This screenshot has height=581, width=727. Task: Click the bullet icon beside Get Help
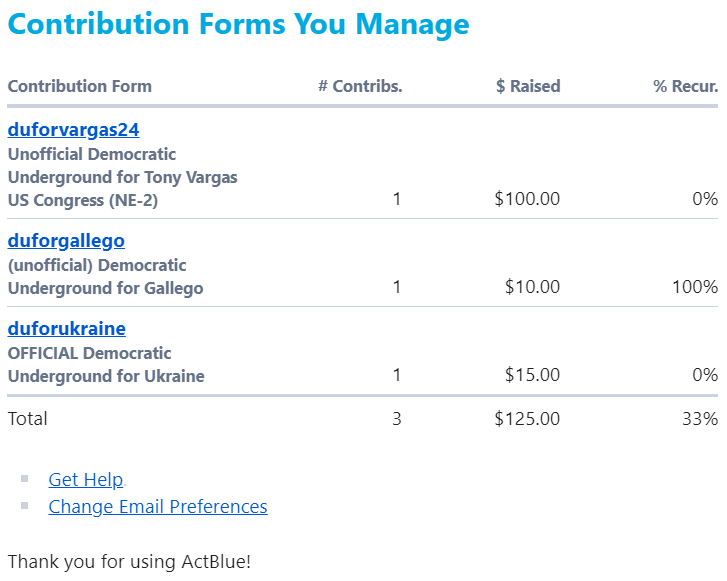tap(25, 479)
